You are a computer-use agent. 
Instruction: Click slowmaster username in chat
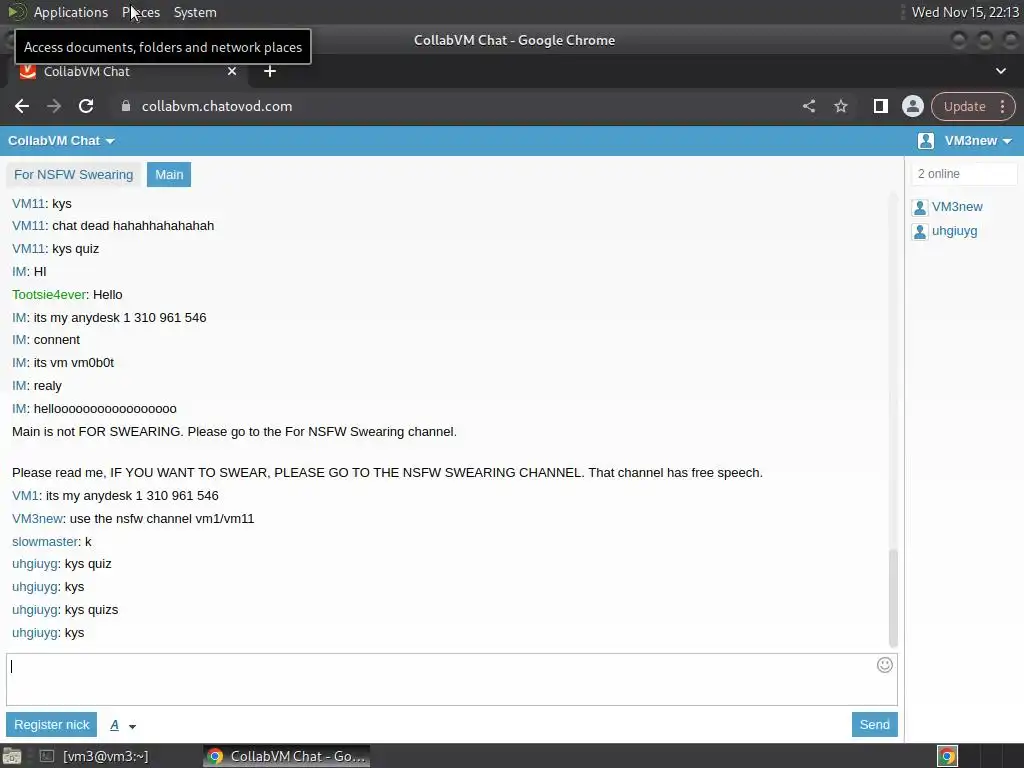[45, 542]
